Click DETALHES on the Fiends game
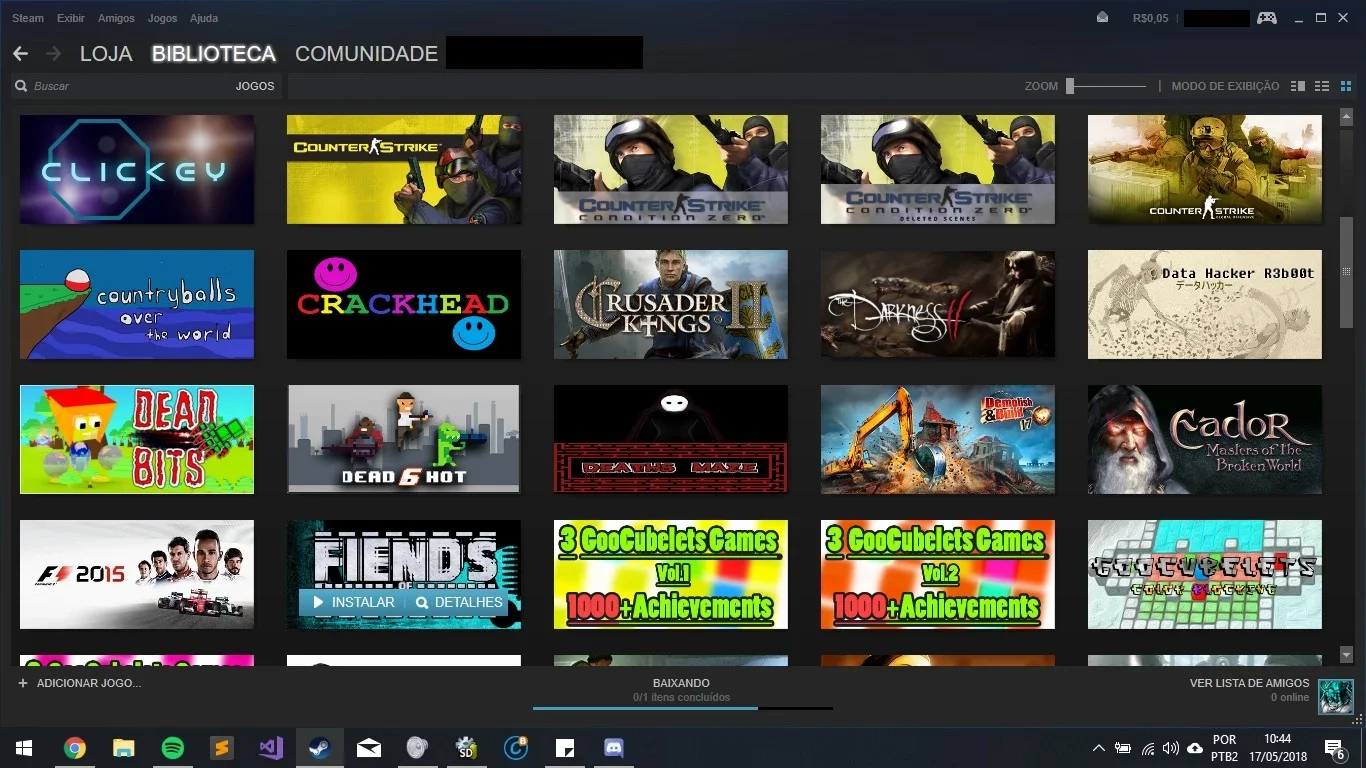This screenshot has width=1366, height=768. click(459, 602)
